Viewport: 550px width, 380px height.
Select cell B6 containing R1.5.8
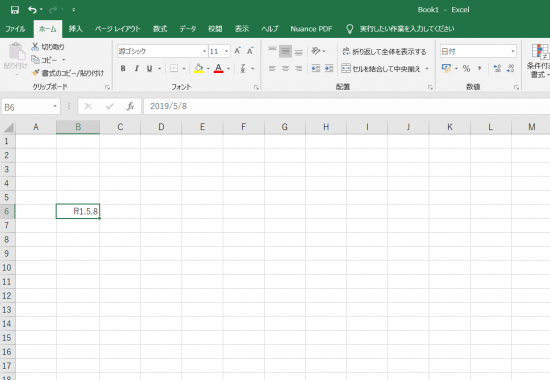(x=78, y=211)
